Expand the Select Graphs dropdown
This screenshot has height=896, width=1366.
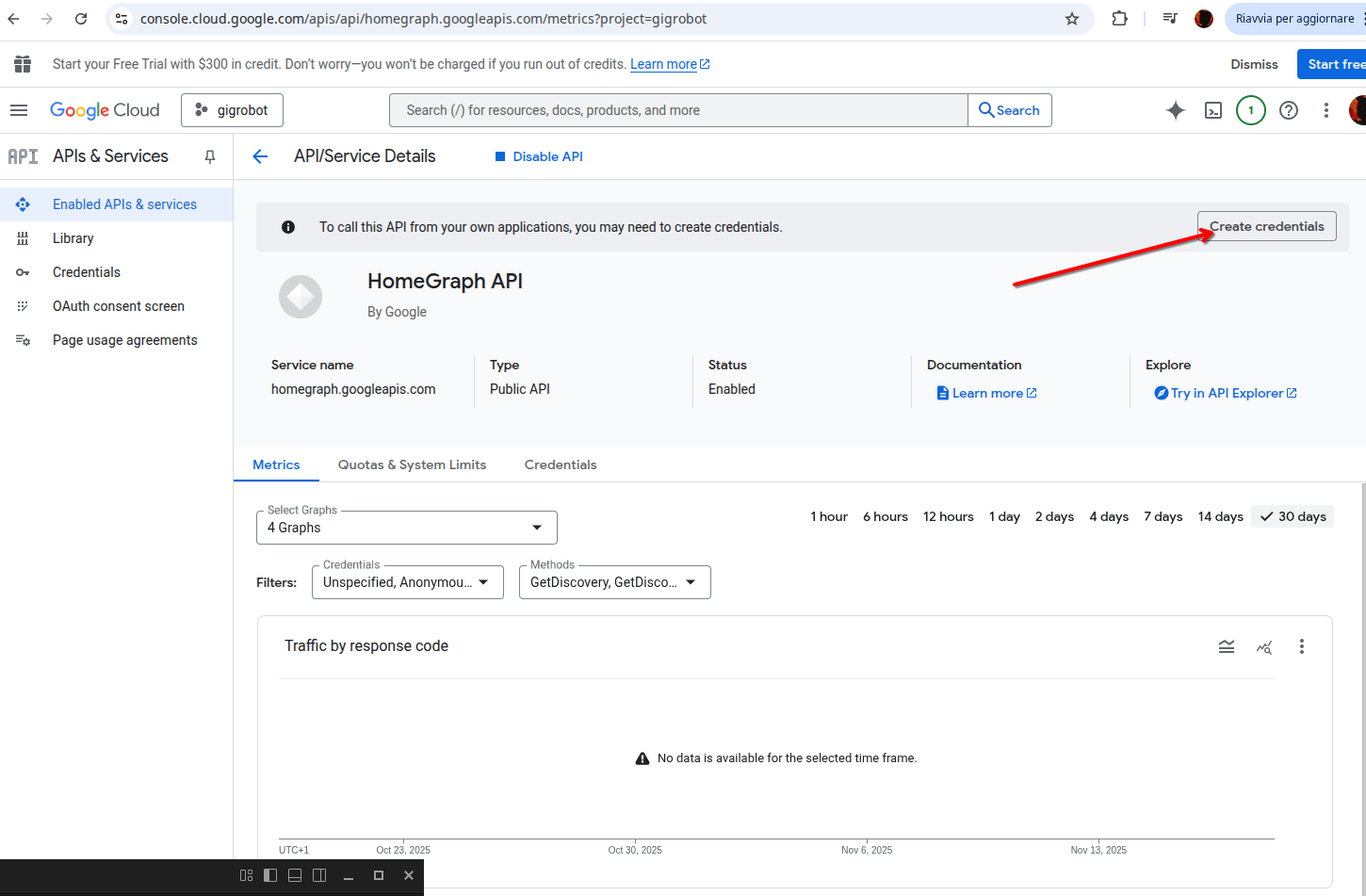point(406,528)
